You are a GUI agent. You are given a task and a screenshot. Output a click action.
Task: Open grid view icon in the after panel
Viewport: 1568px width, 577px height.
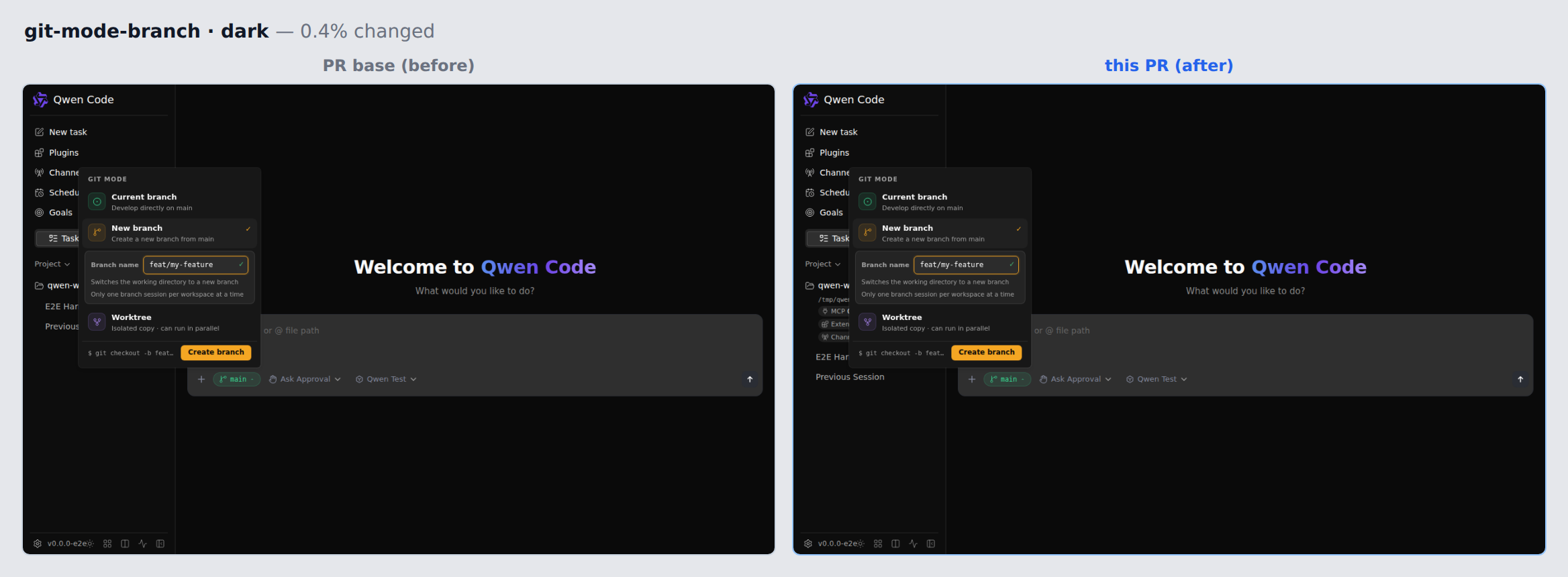click(x=878, y=543)
